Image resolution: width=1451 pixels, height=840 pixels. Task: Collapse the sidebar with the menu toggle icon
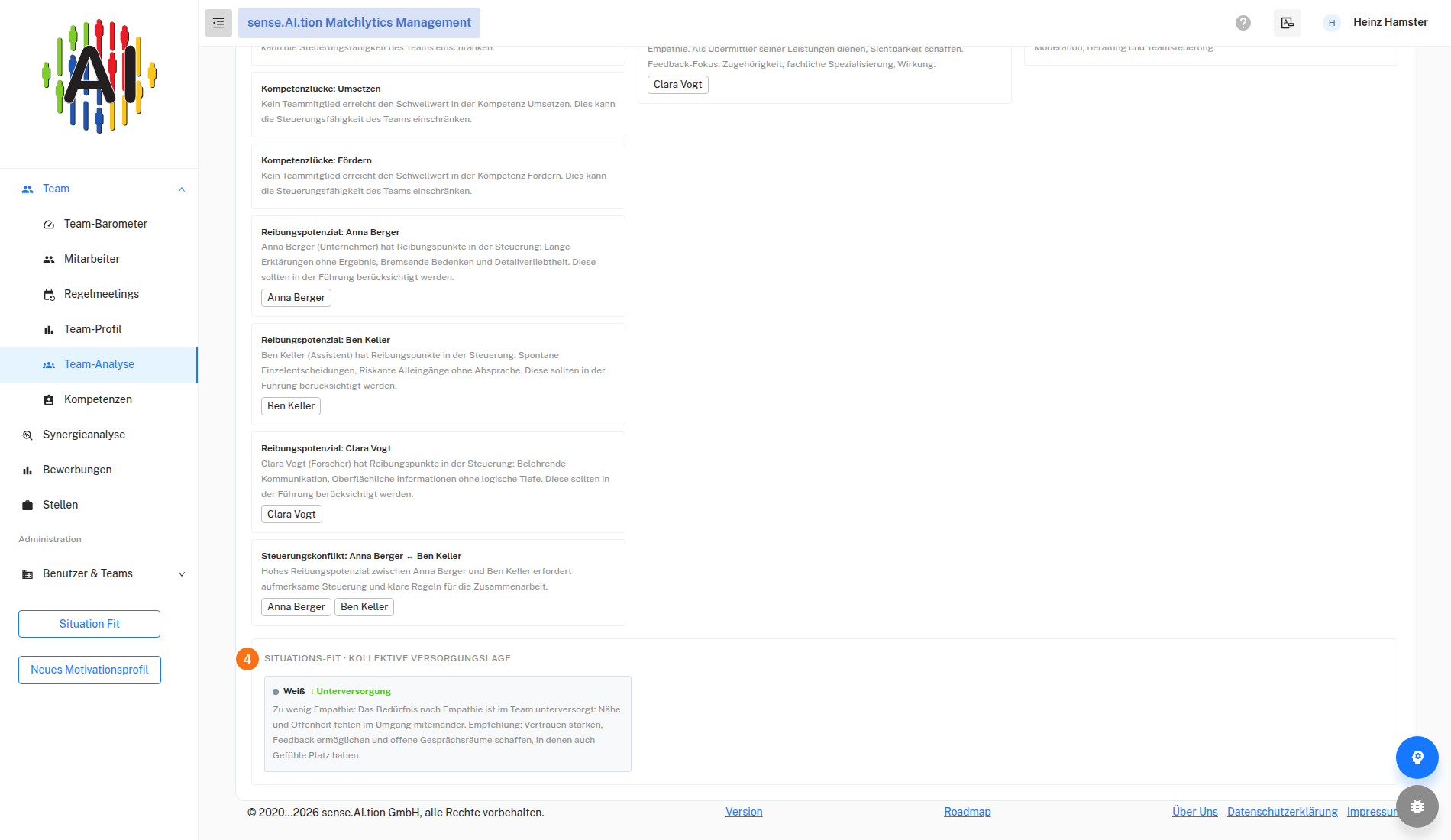pos(218,23)
